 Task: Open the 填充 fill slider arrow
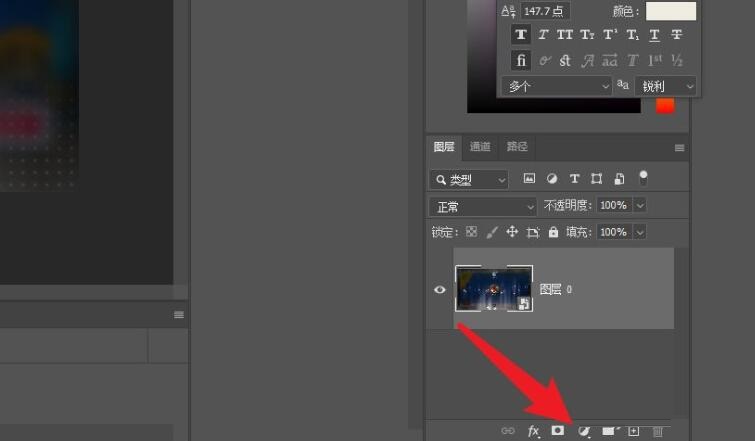coord(640,233)
